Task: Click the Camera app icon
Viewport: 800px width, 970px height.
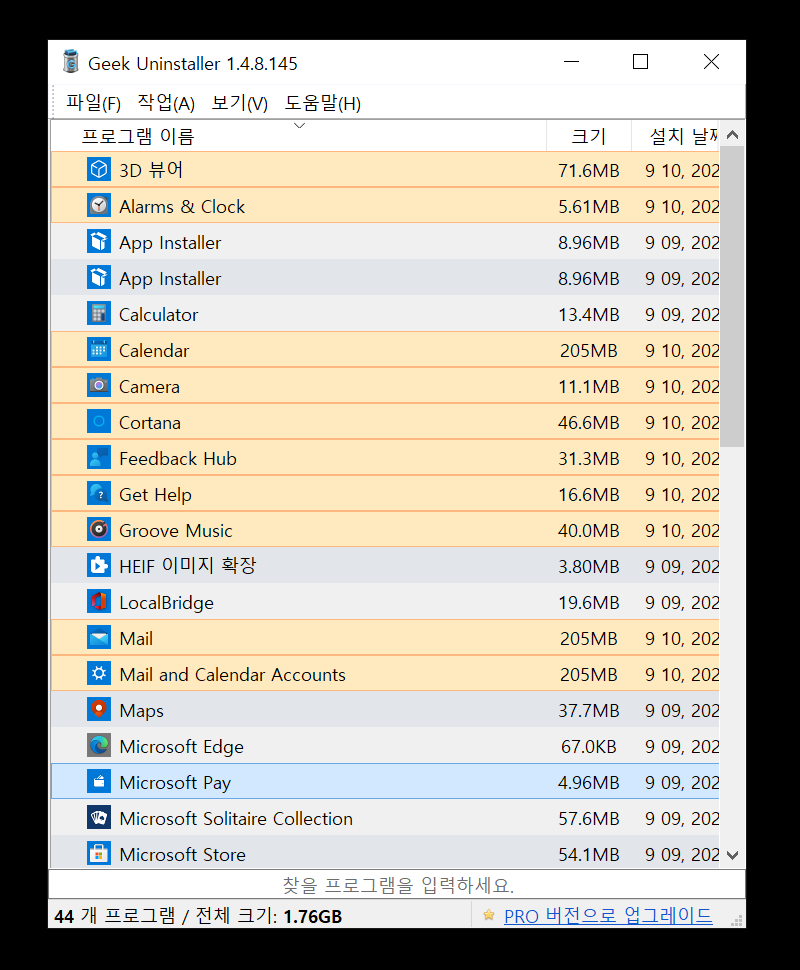Action: (x=99, y=385)
